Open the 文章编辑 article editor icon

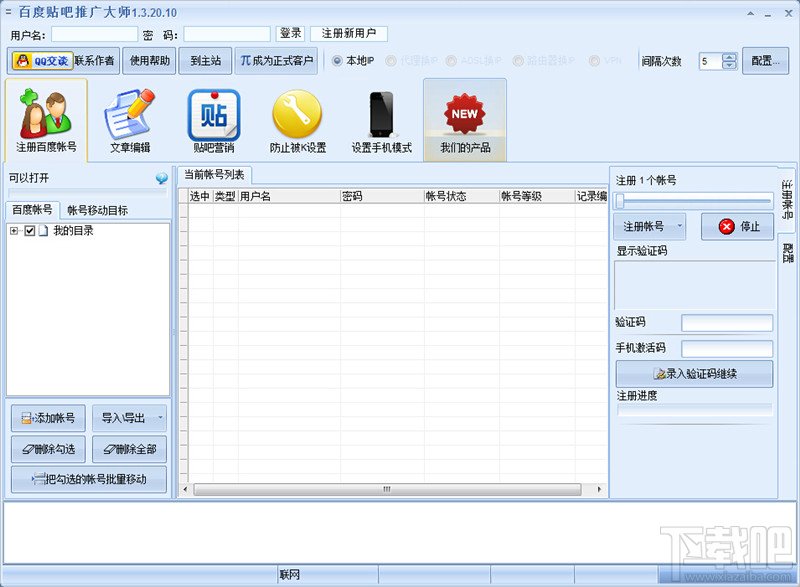click(x=130, y=120)
